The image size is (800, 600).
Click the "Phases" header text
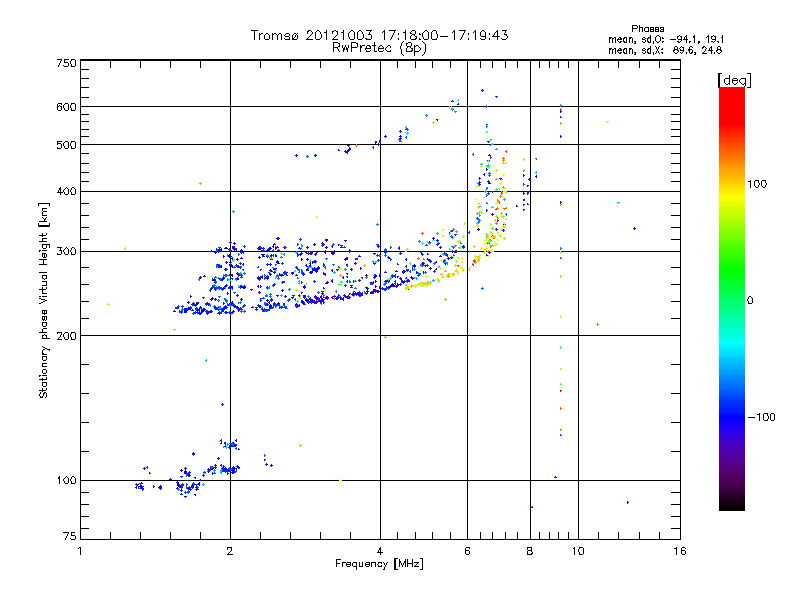[647, 29]
